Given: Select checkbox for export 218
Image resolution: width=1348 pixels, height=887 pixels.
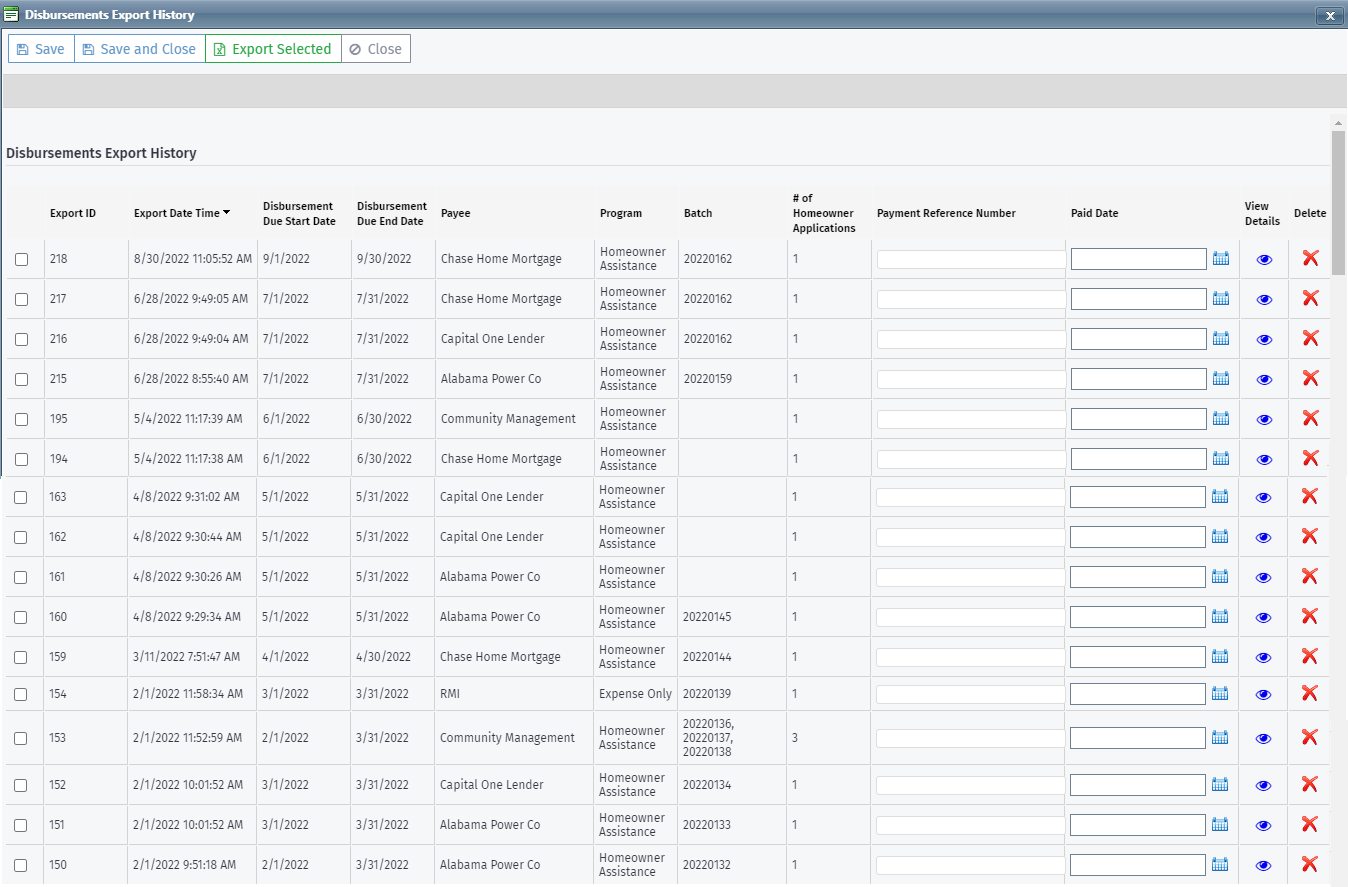Looking at the screenshot, I should [x=22, y=260].
